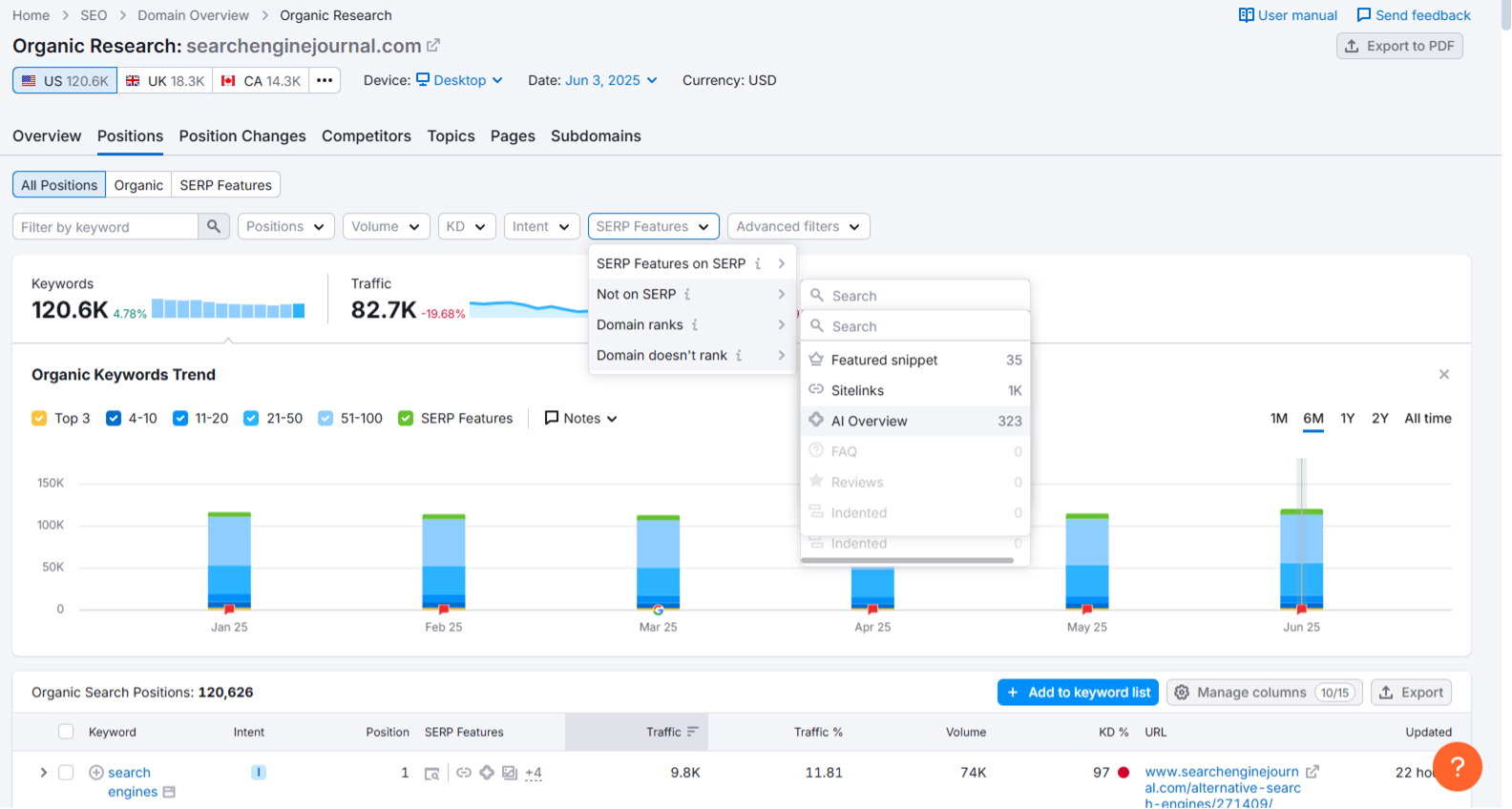The height and width of the screenshot is (809, 1512).
Task: Expand the search engines keyword row
Action: 43,773
